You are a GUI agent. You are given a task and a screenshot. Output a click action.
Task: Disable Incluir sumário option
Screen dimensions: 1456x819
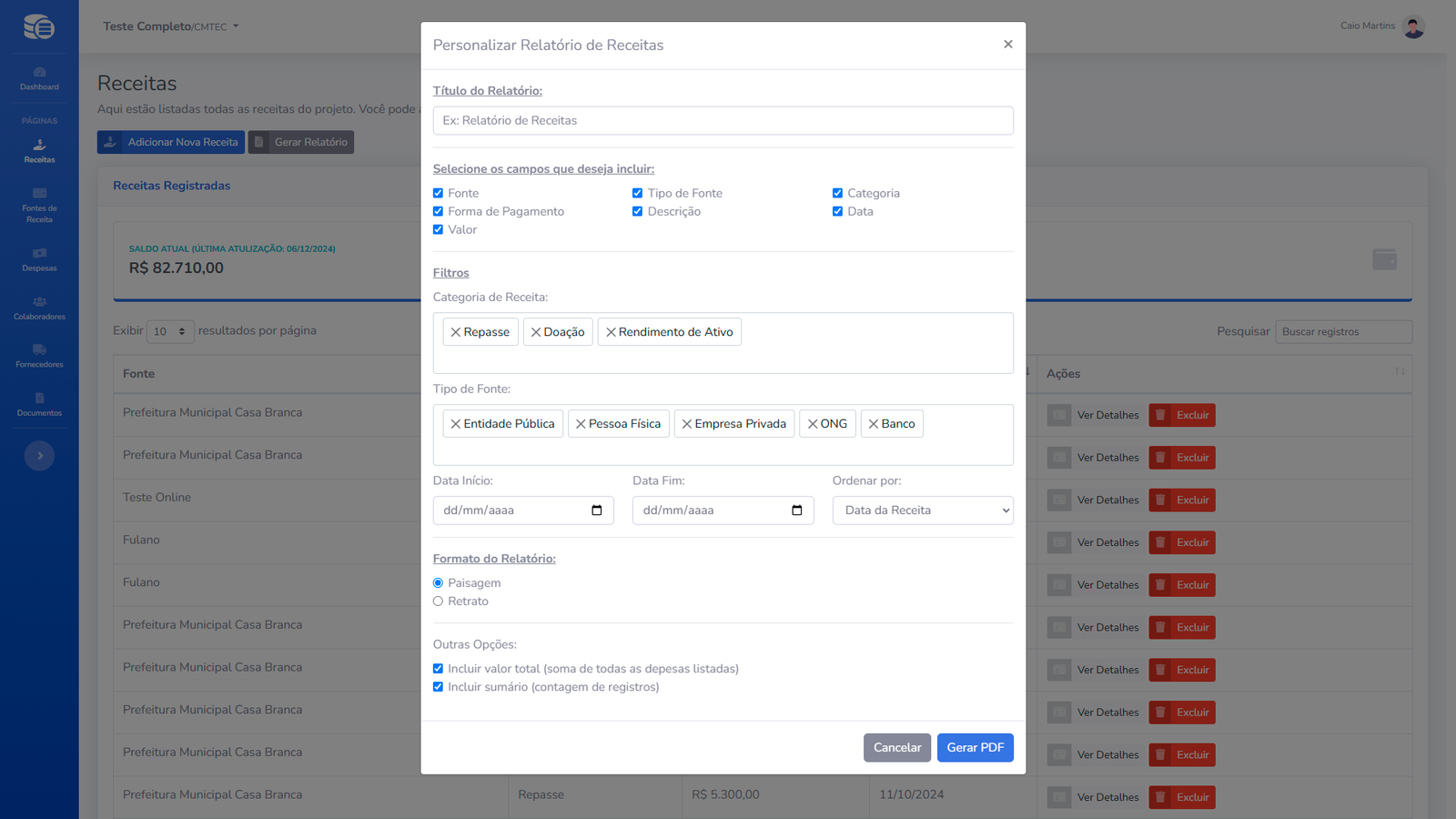pyautogui.click(x=438, y=687)
